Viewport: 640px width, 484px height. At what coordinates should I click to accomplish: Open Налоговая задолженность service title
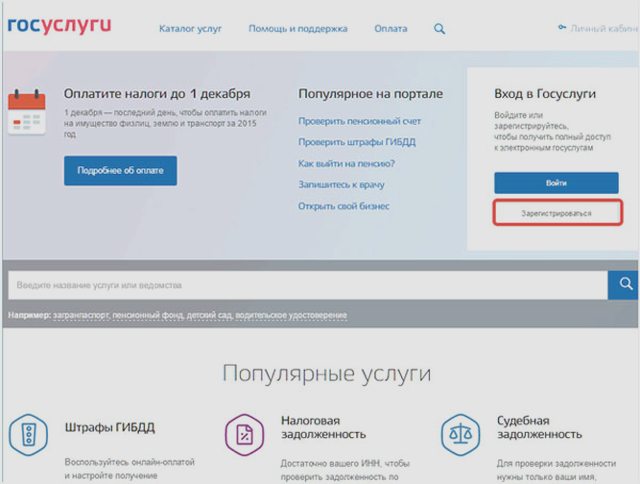(x=323, y=427)
